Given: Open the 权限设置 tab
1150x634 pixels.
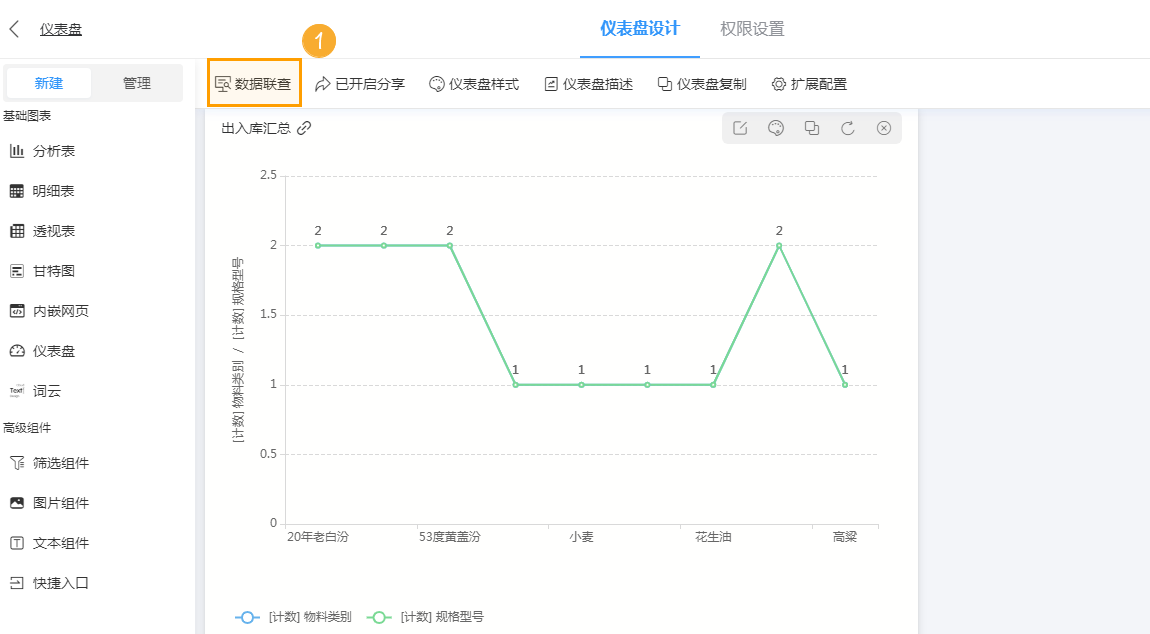Looking at the screenshot, I should point(752,29).
